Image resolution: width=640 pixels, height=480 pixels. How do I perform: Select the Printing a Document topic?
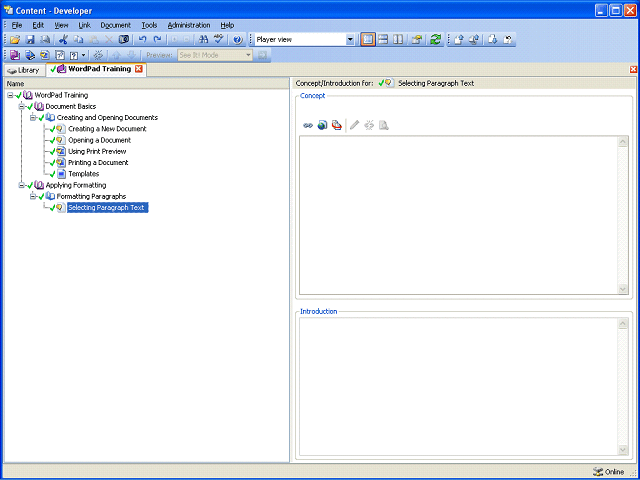[x=98, y=163]
